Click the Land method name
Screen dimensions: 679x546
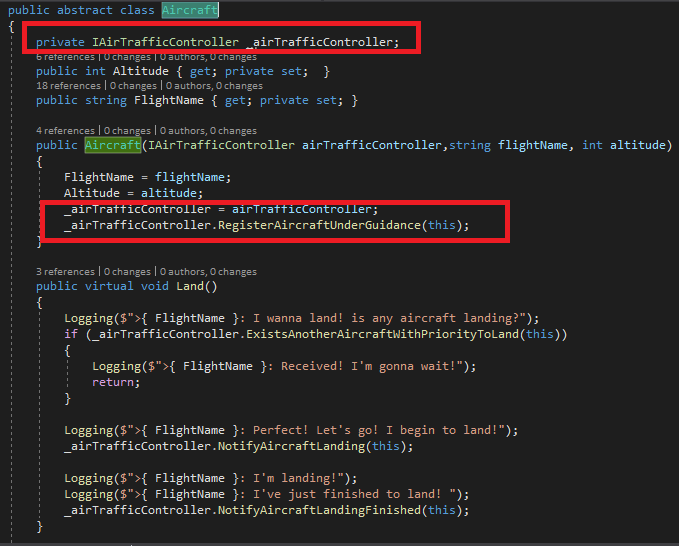(190, 286)
